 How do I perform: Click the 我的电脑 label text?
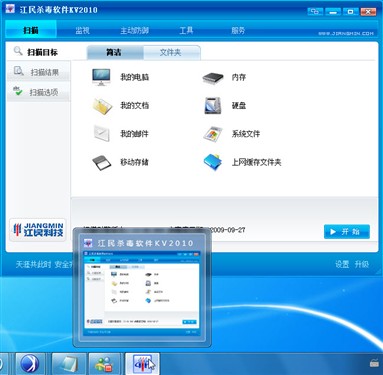134,77
